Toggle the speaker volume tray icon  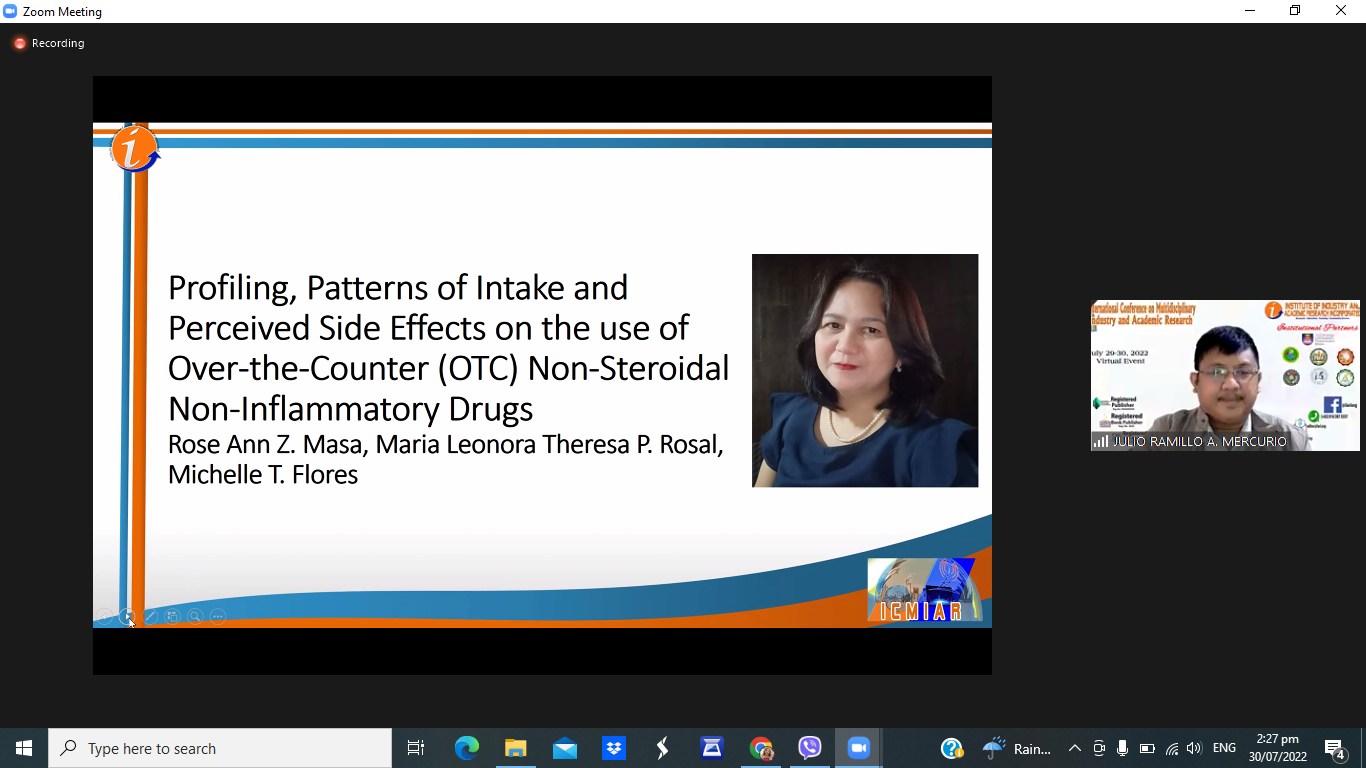(x=1194, y=748)
